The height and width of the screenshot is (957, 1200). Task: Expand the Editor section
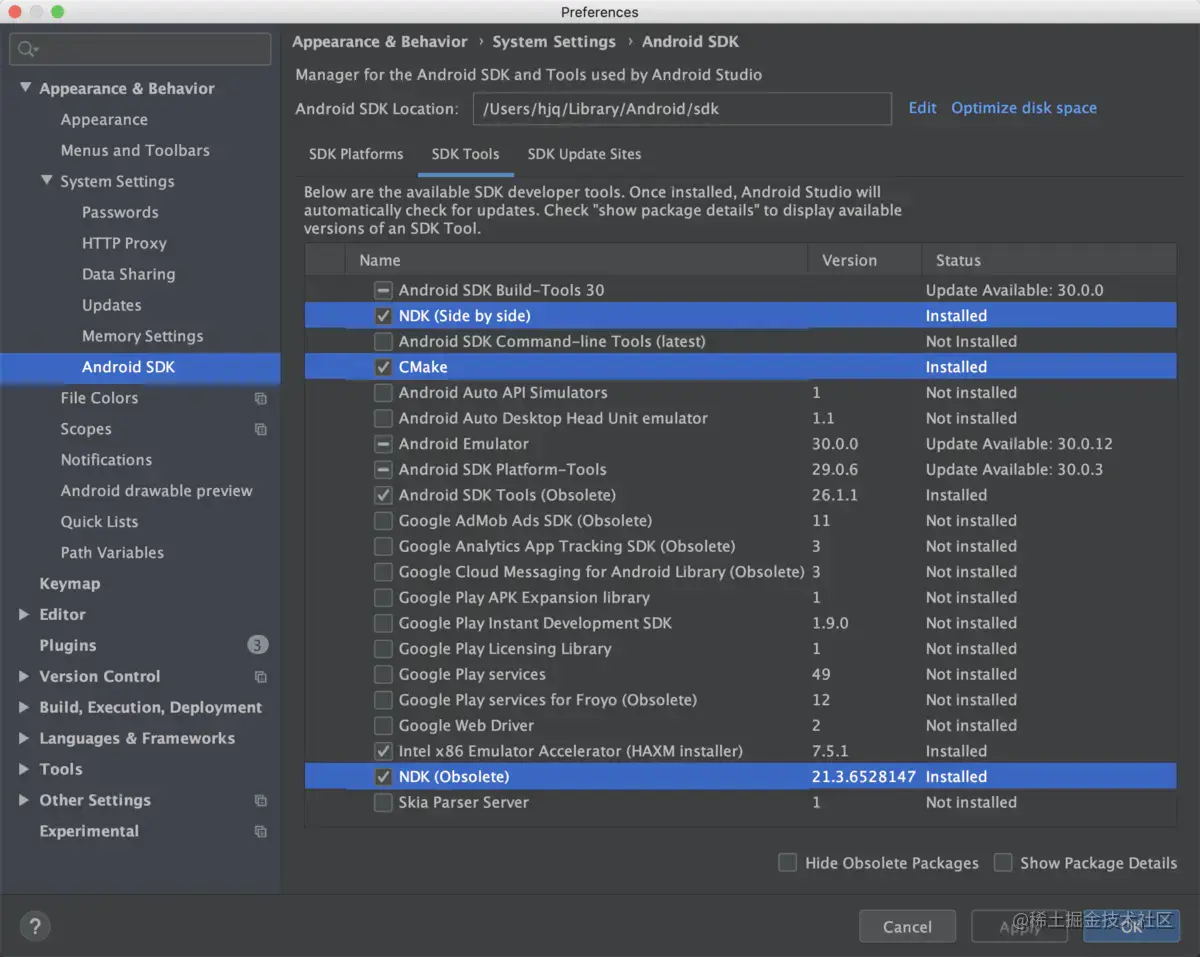click(x=24, y=615)
